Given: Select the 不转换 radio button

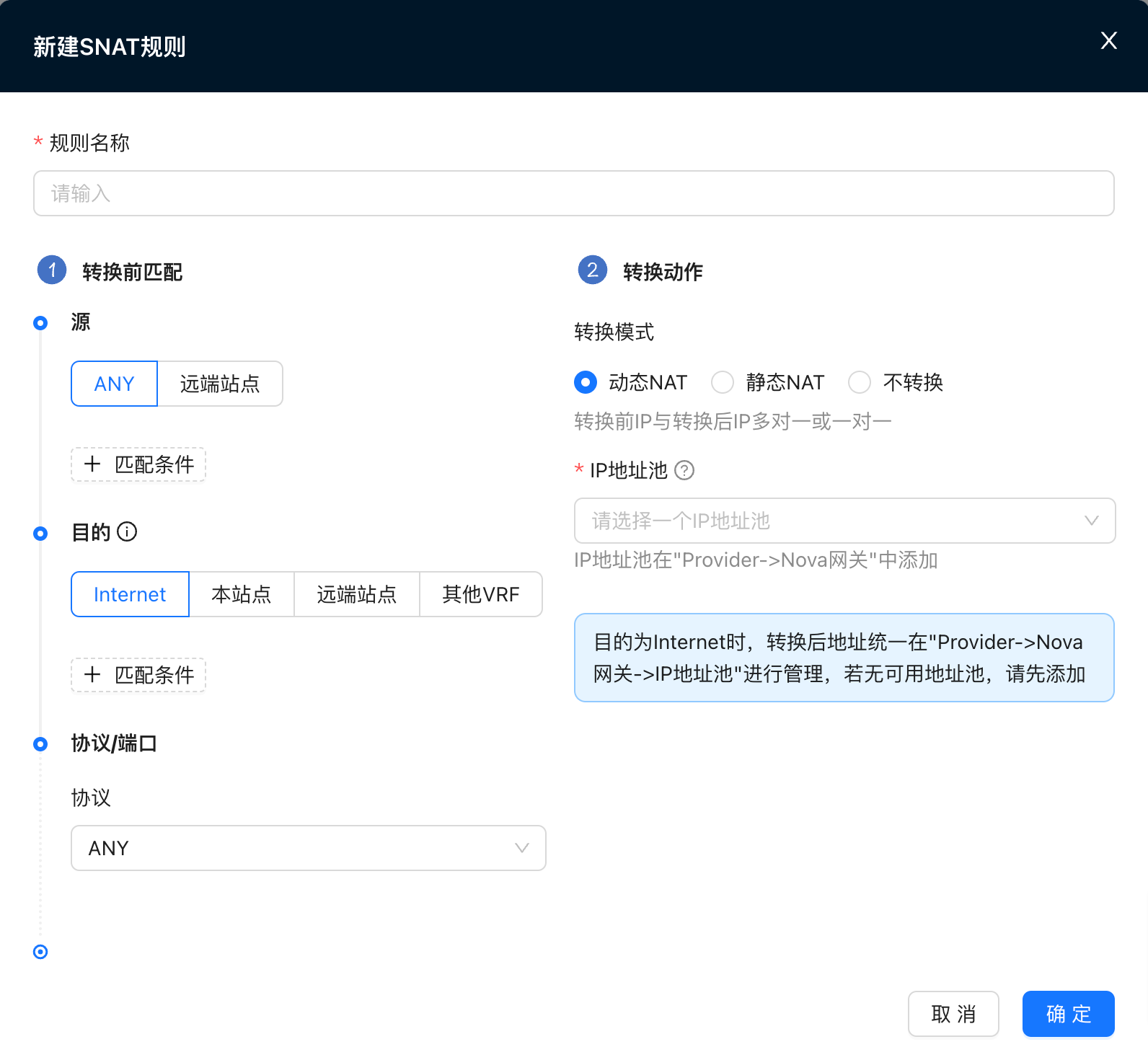Looking at the screenshot, I should point(860,382).
